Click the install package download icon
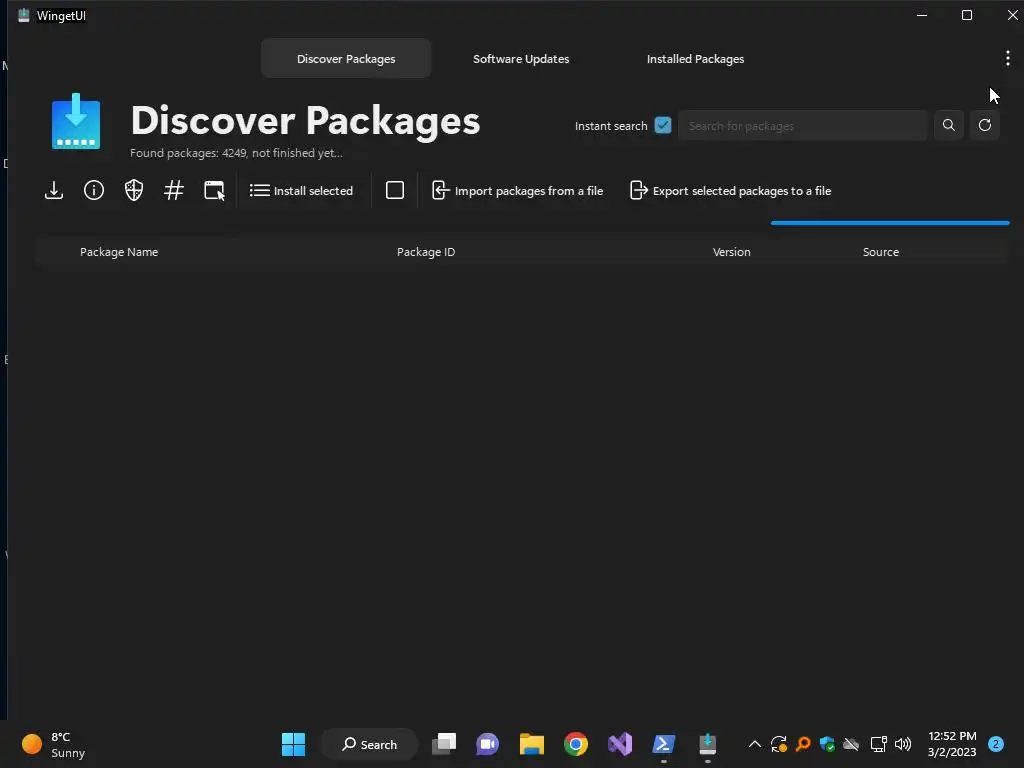The width and height of the screenshot is (1024, 768). pyautogui.click(x=54, y=191)
